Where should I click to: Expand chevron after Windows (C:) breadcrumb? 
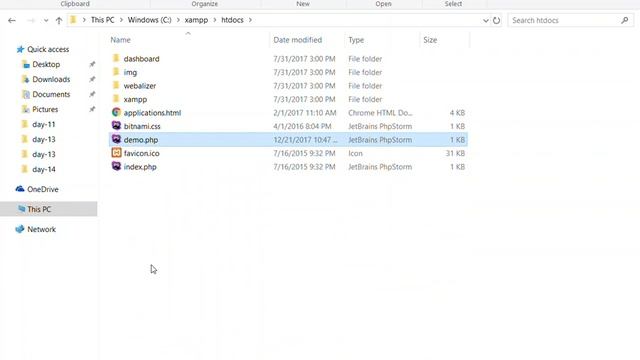coord(178,20)
